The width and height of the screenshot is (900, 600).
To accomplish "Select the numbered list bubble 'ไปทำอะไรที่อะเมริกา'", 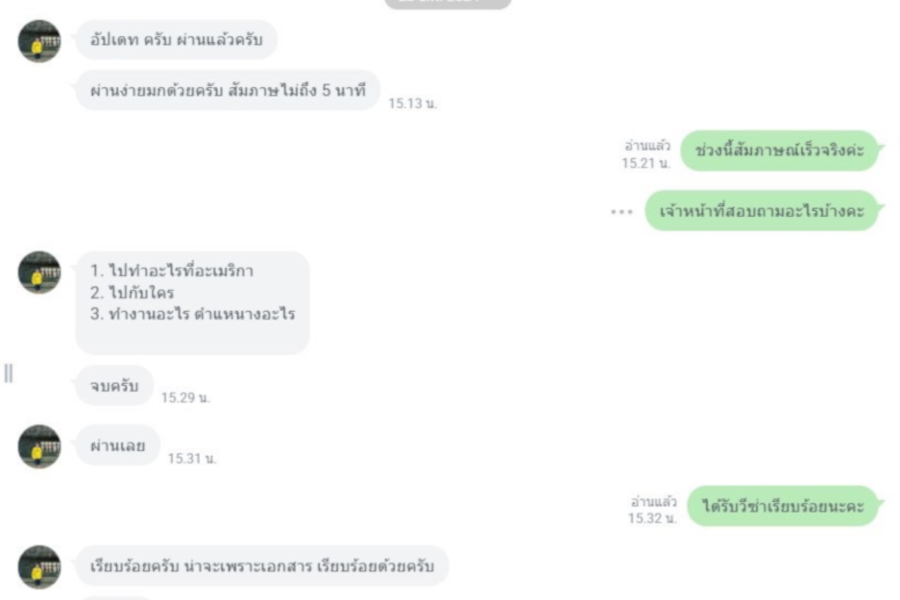I will click(x=192, y=302).
